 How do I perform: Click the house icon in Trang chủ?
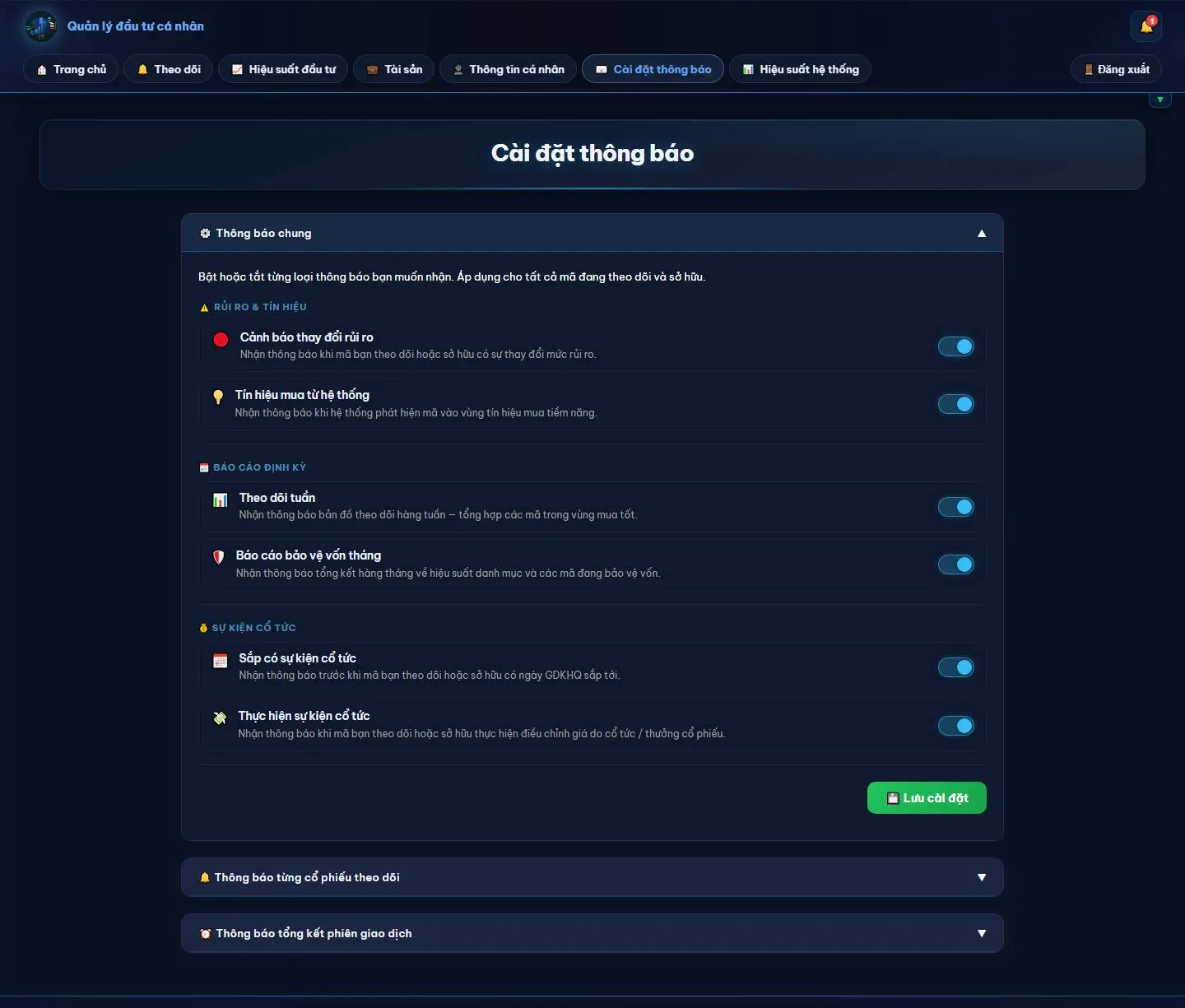click(42, 70)
